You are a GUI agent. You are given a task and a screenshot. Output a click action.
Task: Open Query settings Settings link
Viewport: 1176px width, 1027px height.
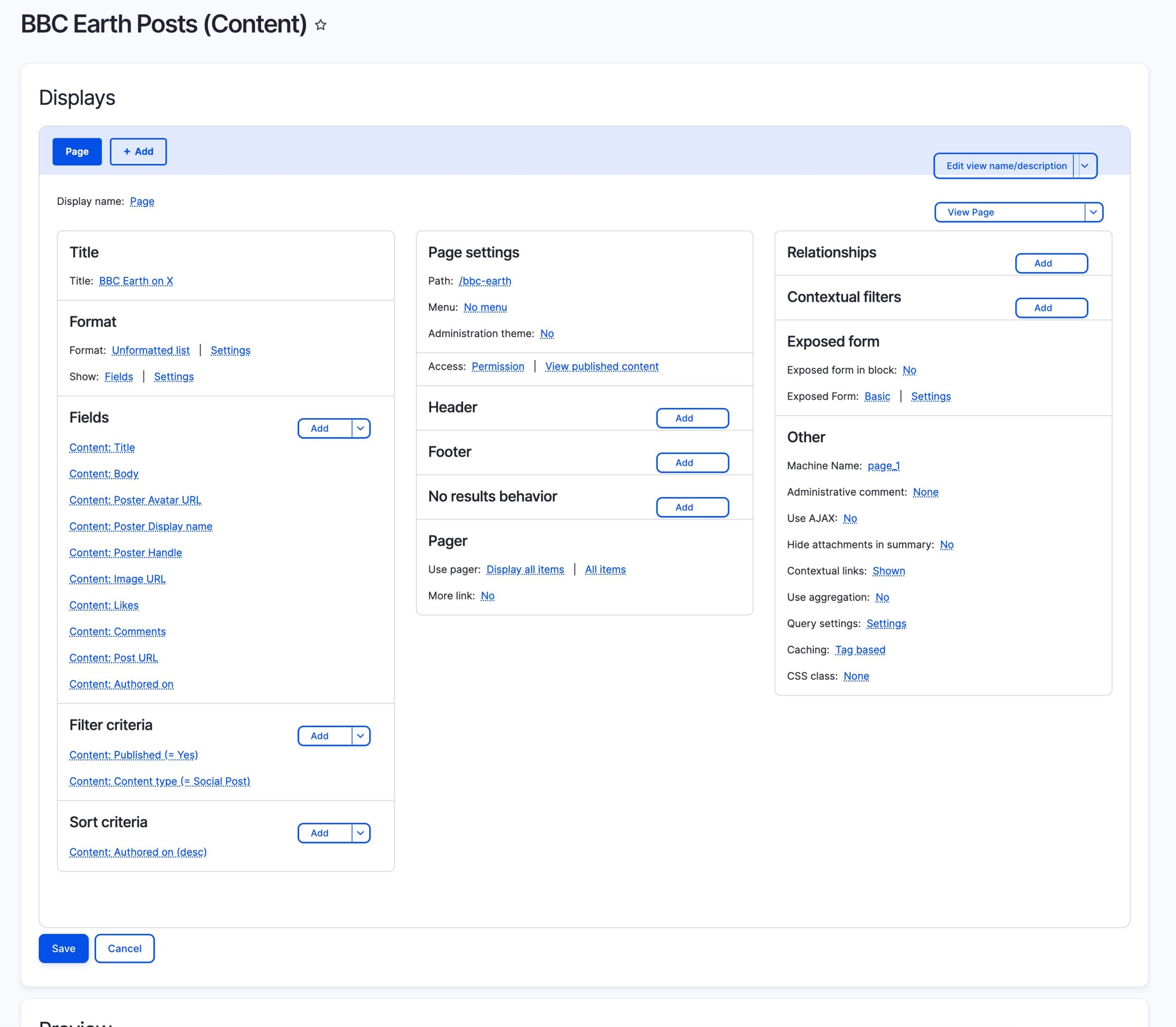point(887,624)
